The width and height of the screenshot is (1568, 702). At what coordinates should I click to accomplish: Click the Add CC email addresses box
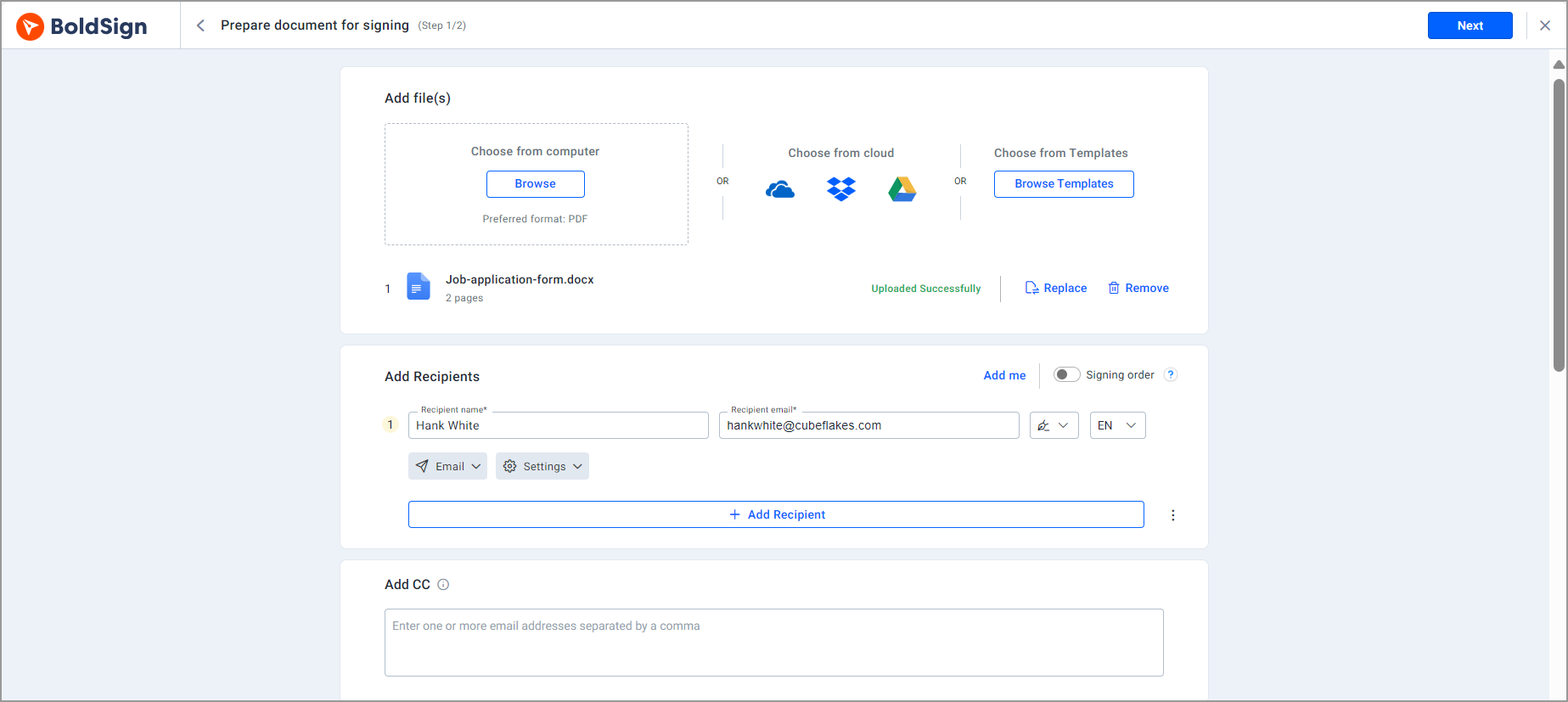[x=773, y=643]
